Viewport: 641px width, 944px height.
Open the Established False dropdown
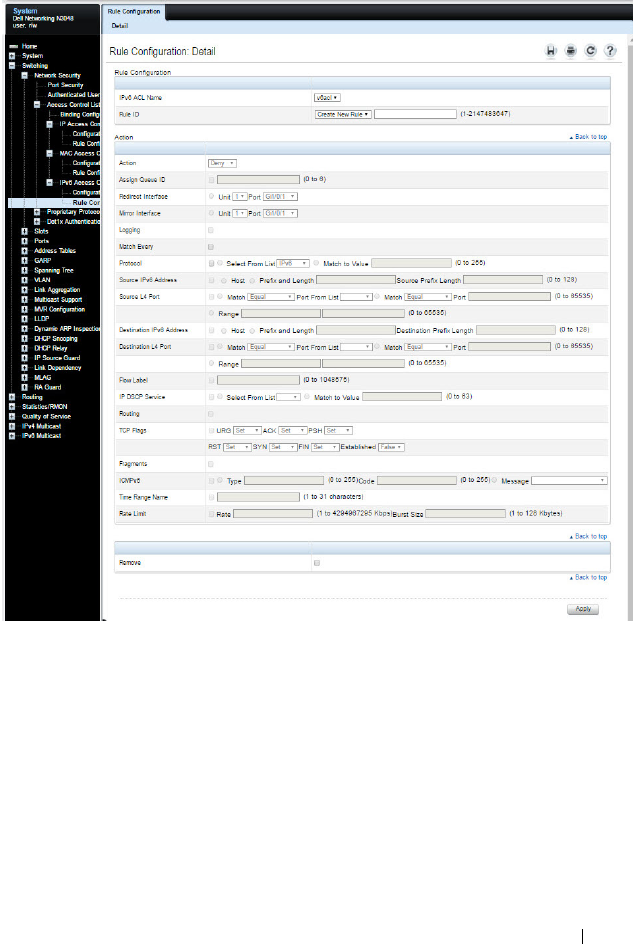391,447
